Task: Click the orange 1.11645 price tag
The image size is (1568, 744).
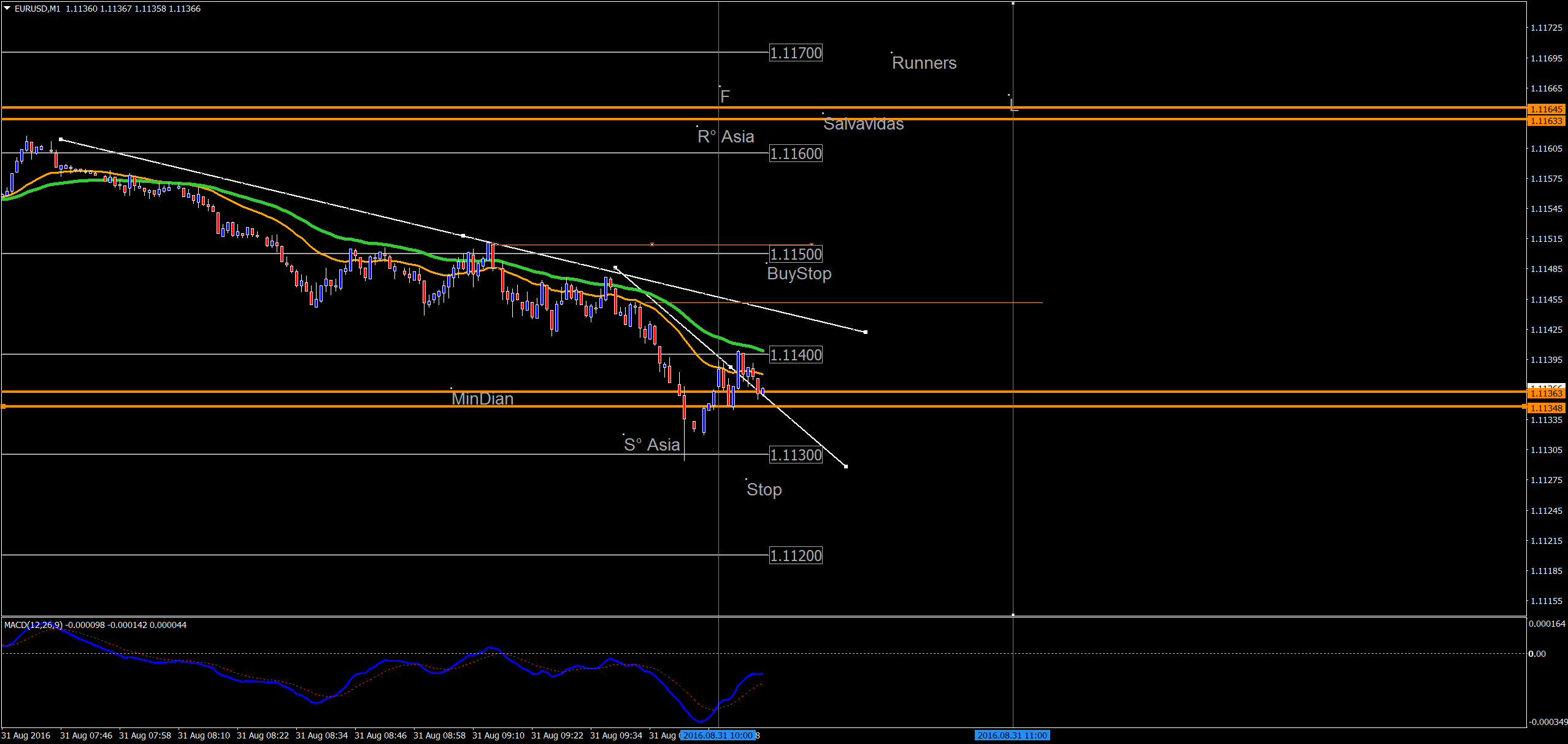Action: point(1546,109)
